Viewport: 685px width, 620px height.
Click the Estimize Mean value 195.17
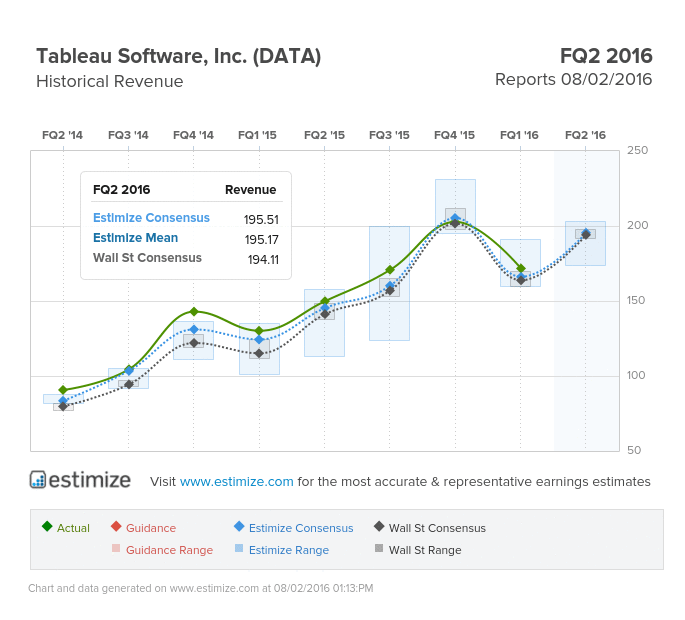click(x=261, y=239)
